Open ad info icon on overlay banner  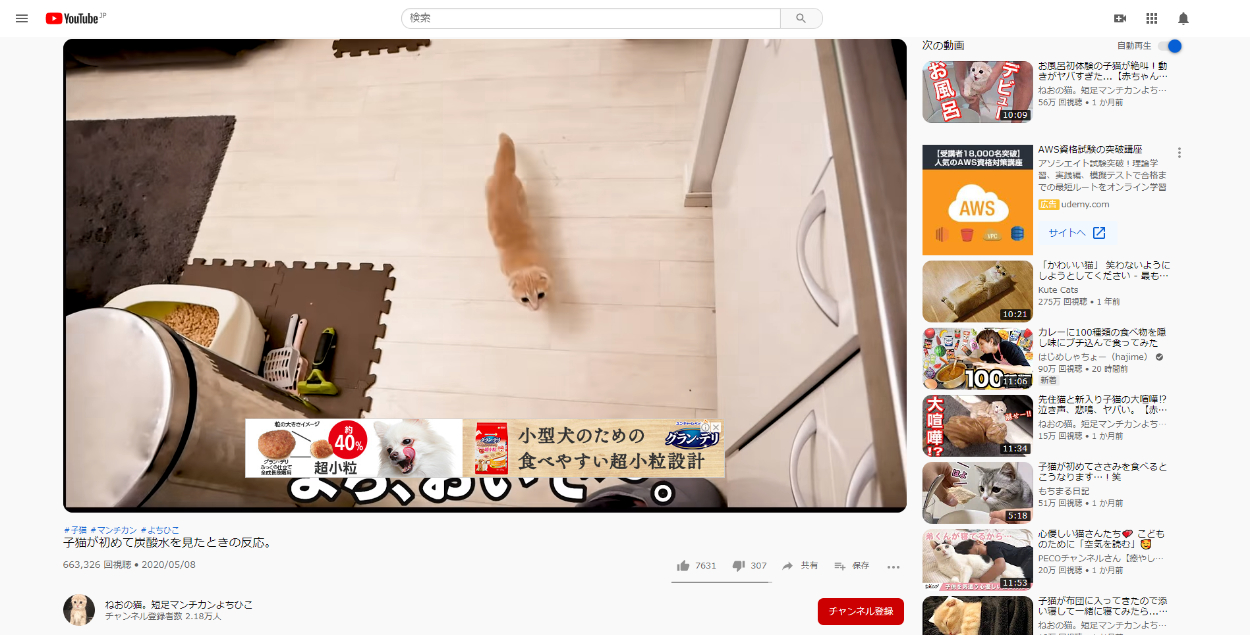click(x=705, y=427)
